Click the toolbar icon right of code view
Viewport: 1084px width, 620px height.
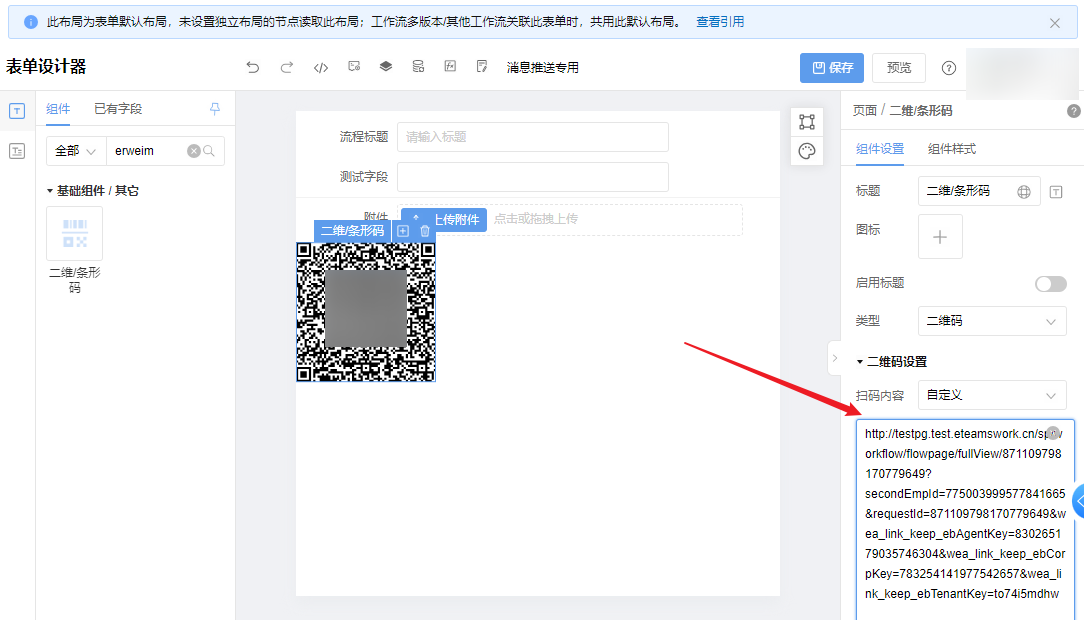click(x=354, y=66)
